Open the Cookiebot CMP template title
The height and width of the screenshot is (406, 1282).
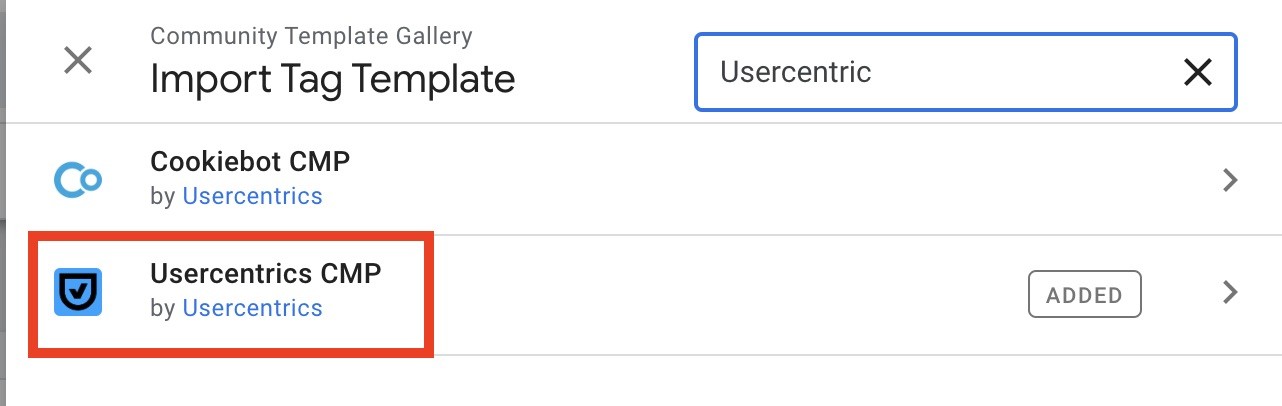pos(250,161)
